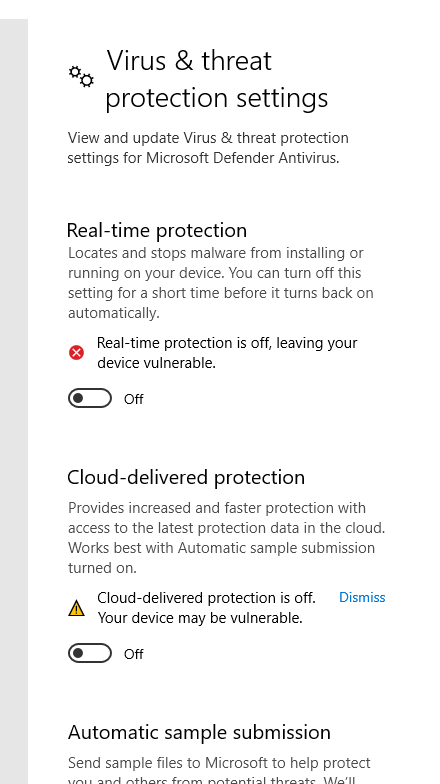Click the Off label beside Real-time protection toggle

(134, 399)
